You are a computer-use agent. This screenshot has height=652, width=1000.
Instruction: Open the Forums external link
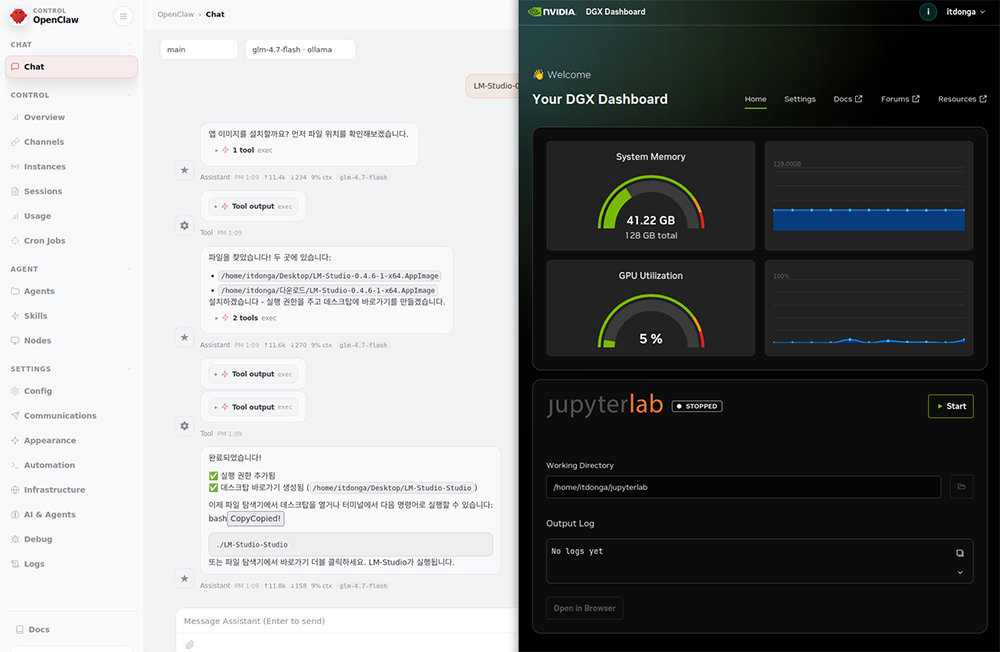(900, 99)
